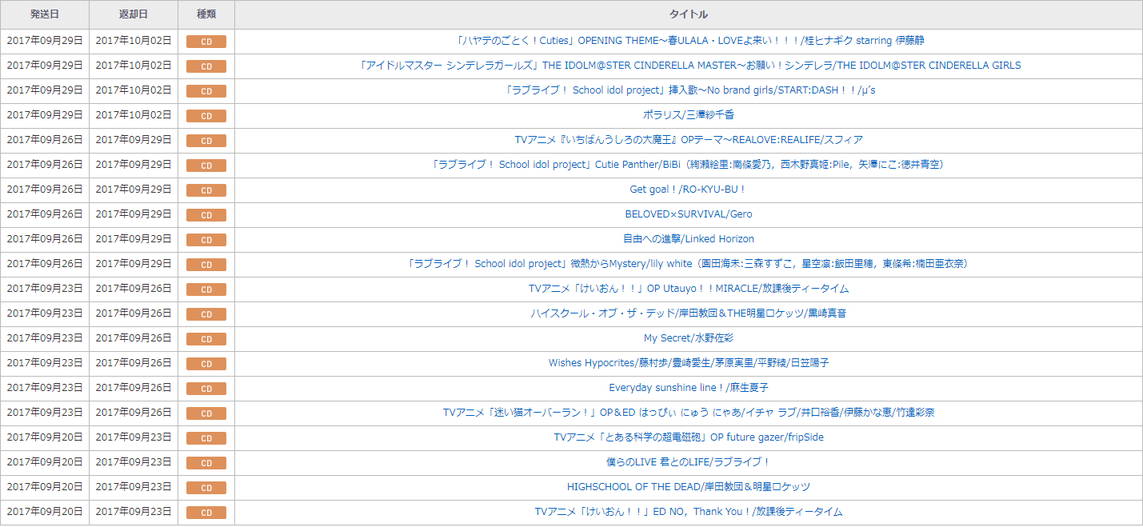Open the 自由への進撃/Linked Horizon link
Image resolution: width=1143 pixels, height=527 pixels.
[x=688, y=239]
